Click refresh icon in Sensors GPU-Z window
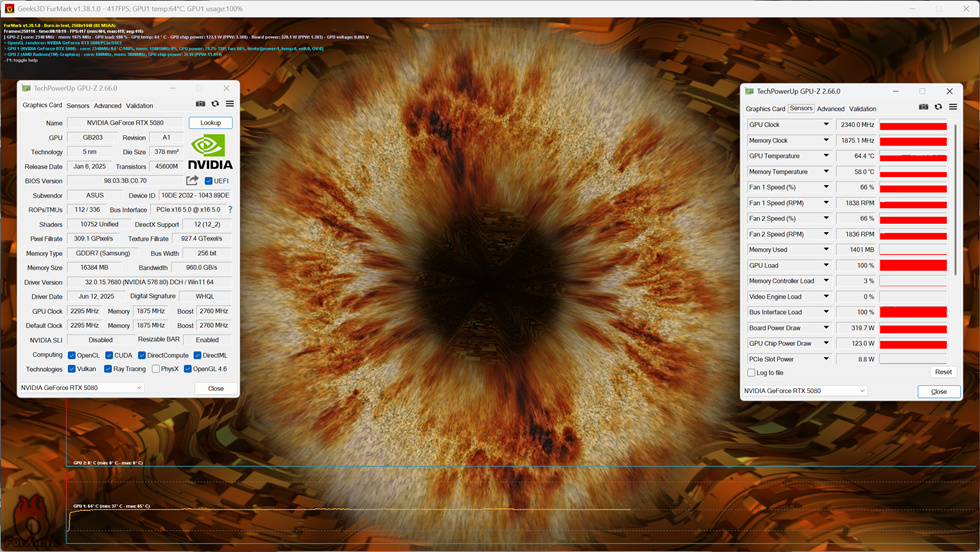 coord(938,107)
